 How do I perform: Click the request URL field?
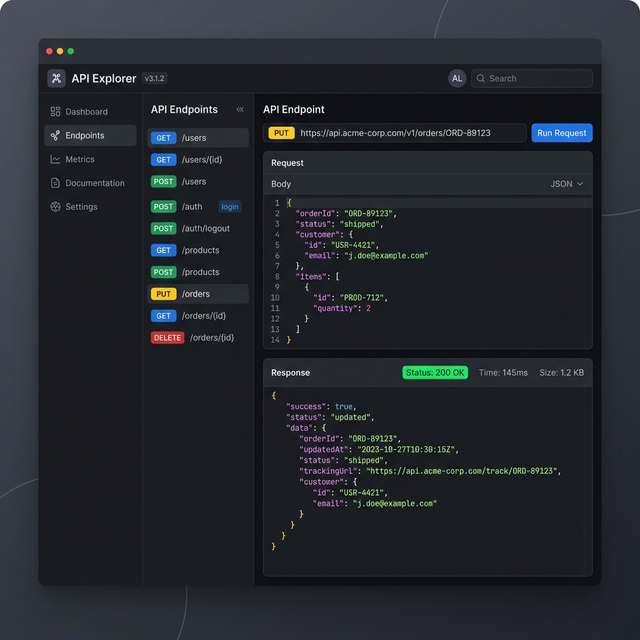(395, 133)
